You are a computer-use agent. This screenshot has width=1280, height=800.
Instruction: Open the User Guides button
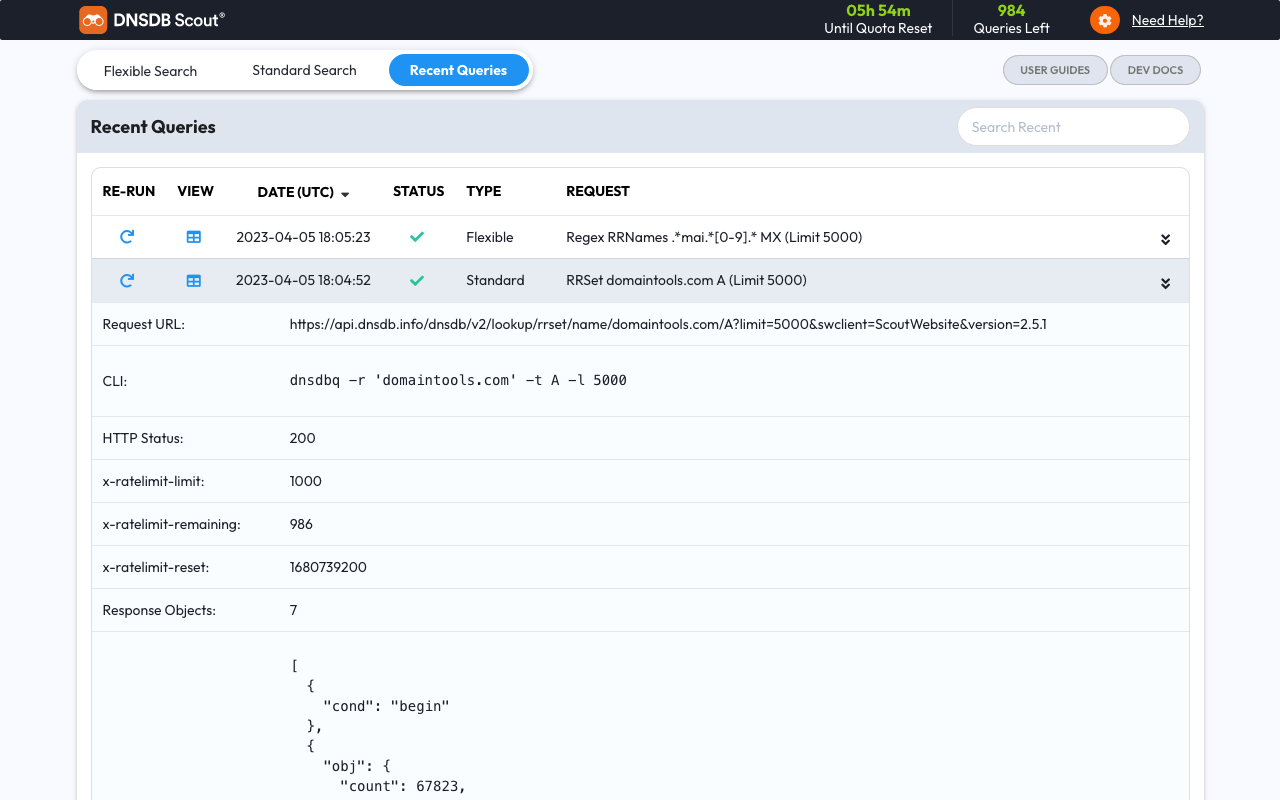(x=1055, y=70)
